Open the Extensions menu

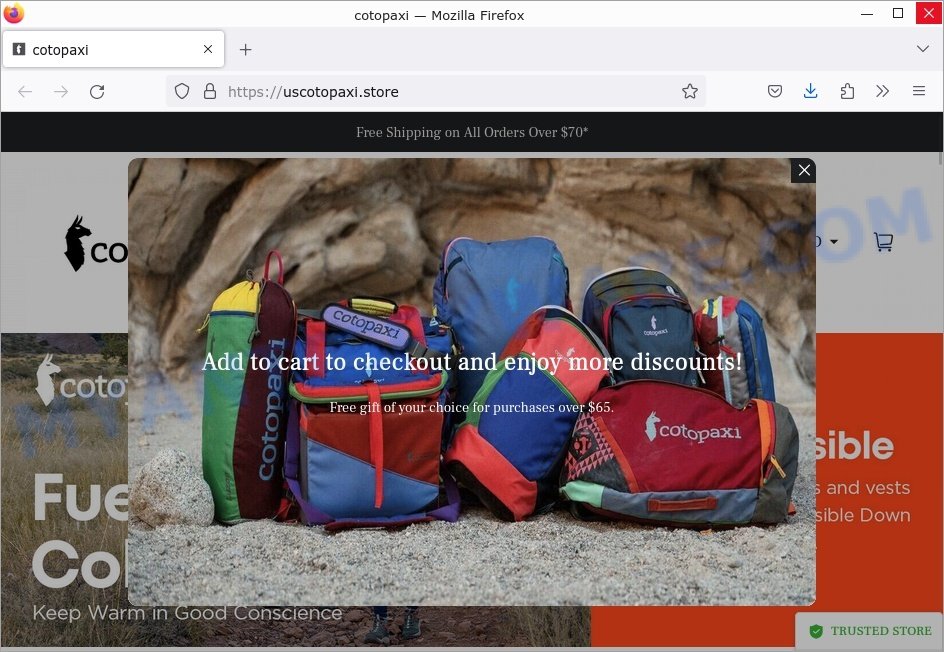pyautogui.click(x=847, y=92)
